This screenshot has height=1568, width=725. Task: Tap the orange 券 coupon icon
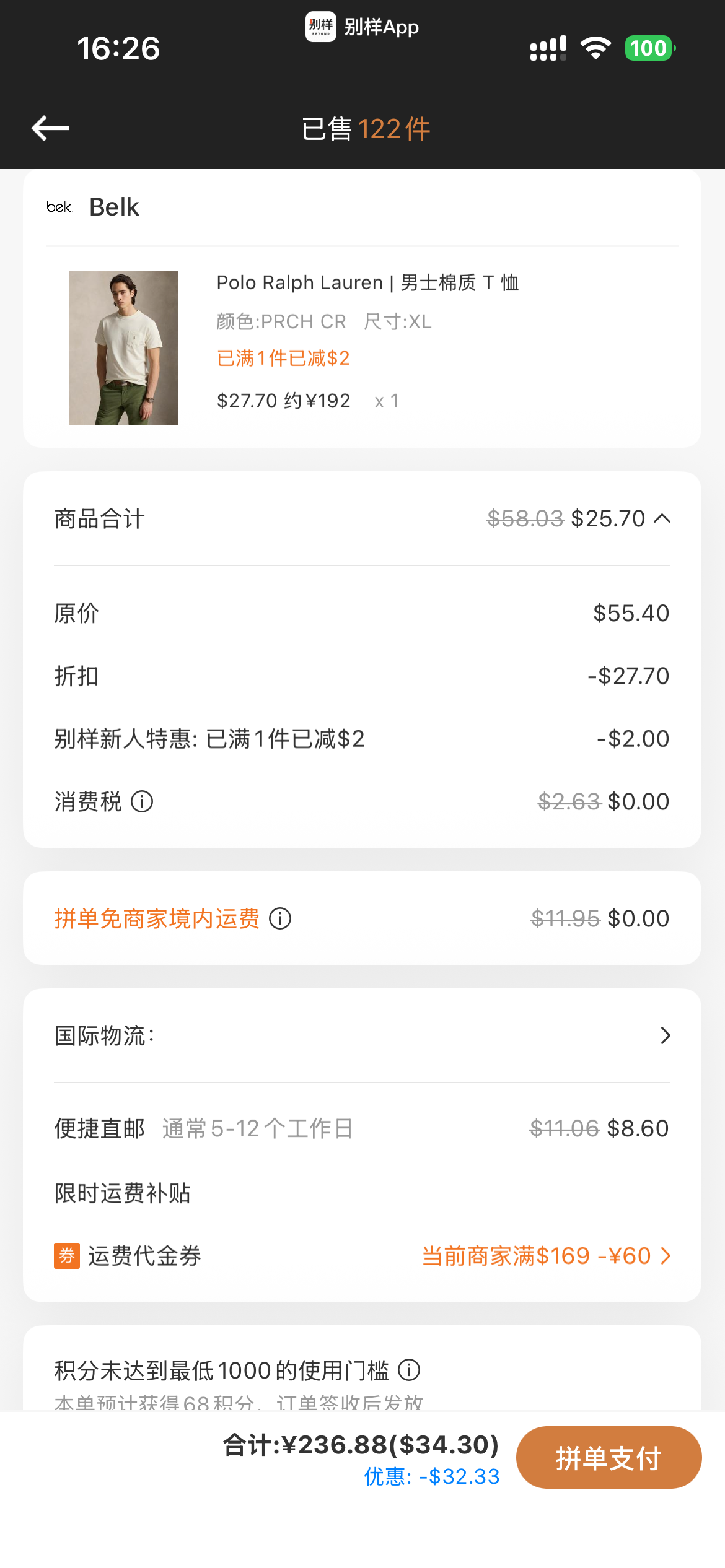tap(67, 1256)
